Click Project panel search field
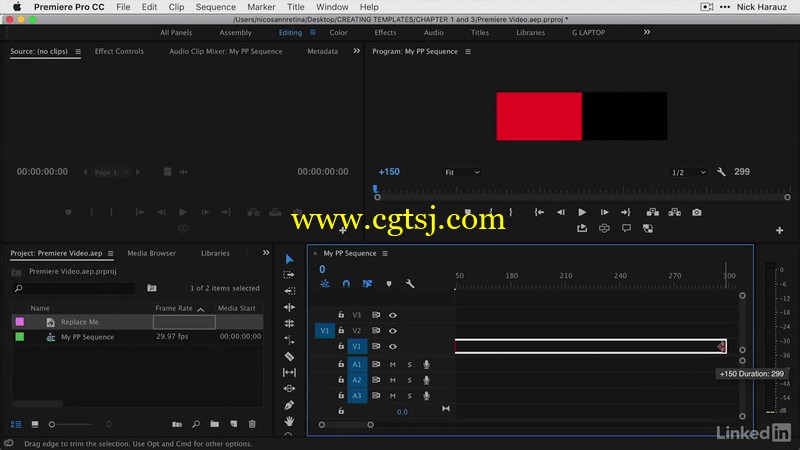The image size is (800, 450). pos(74,288)
